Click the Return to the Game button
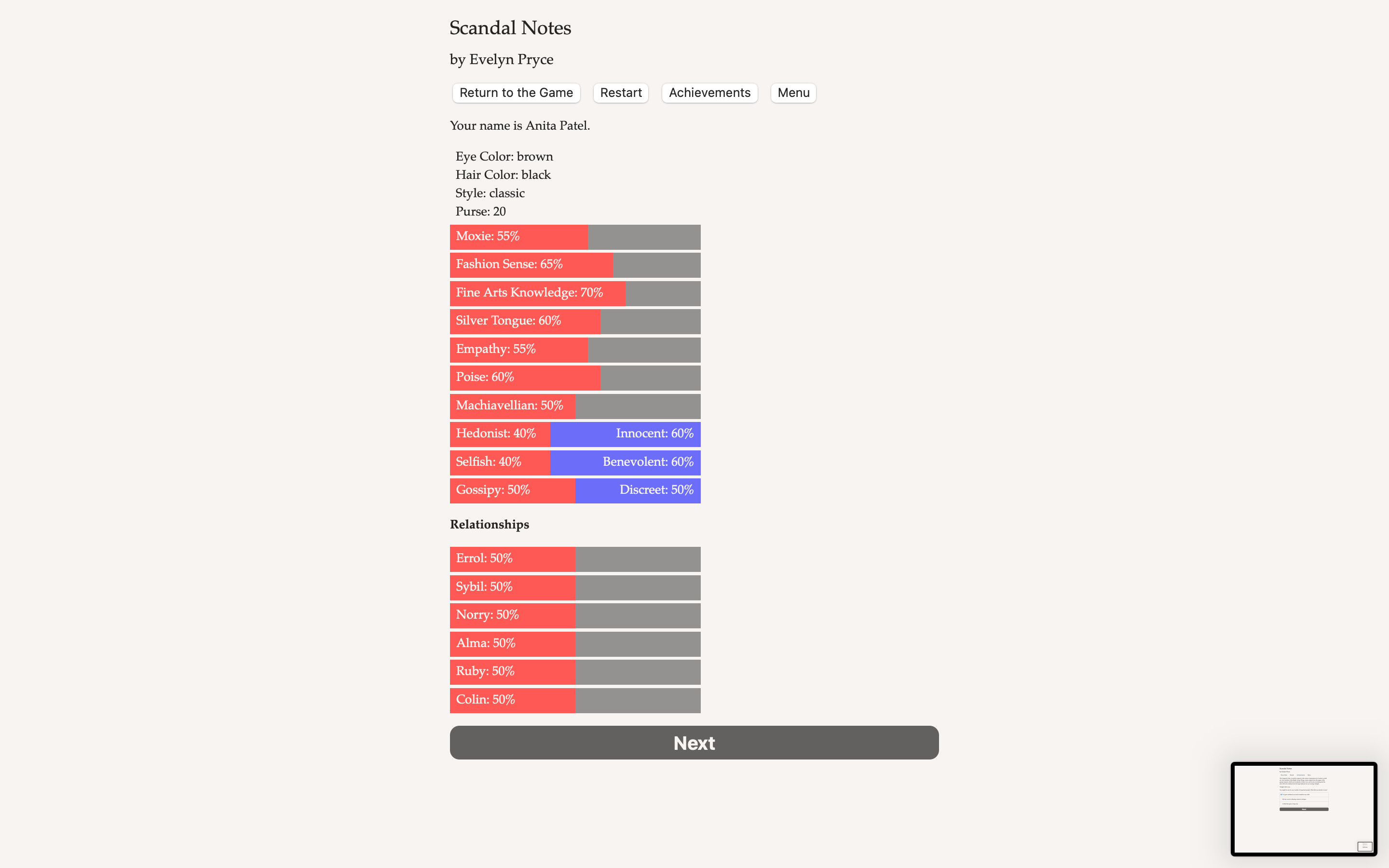Viewport: 1389px width, 868px height. tap(516, 93)
